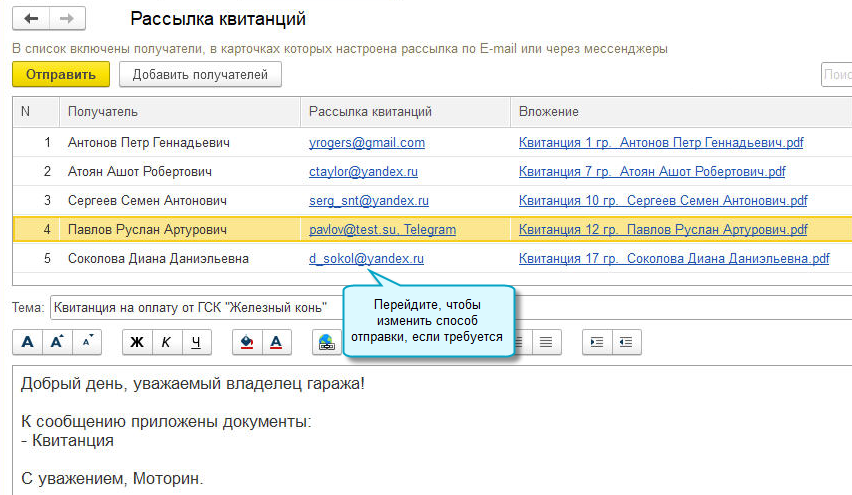Increase the font size

57,342
